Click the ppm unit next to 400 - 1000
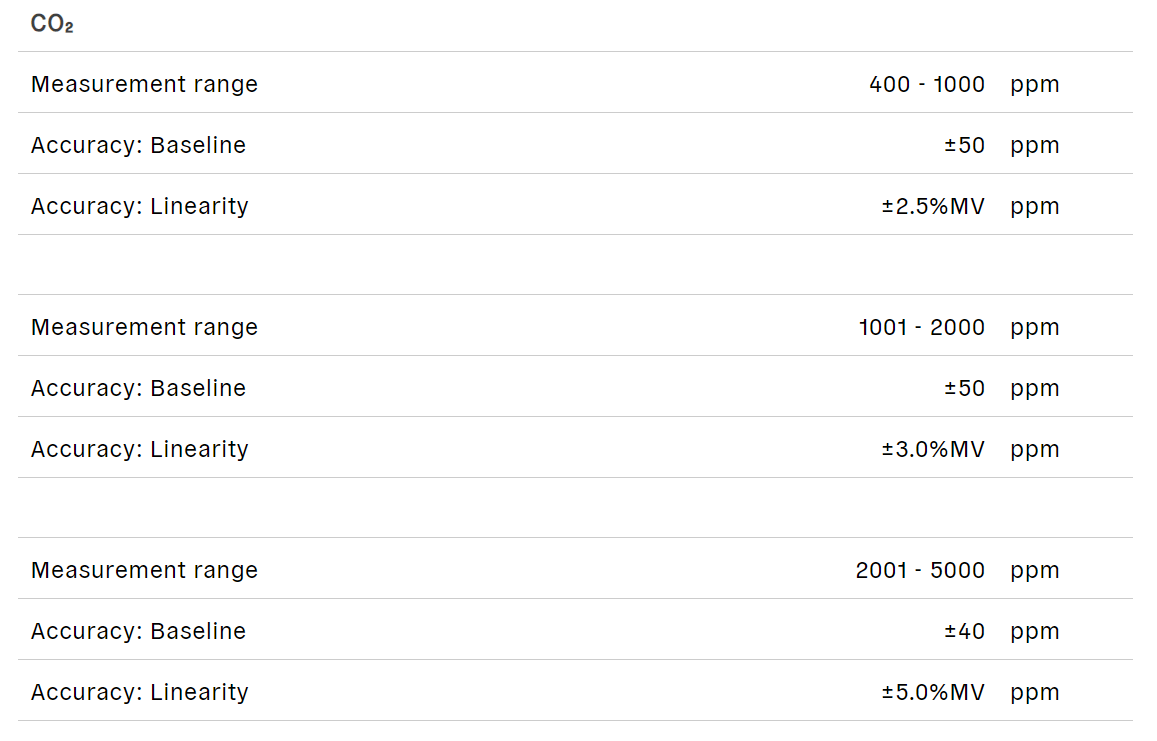This screenshot has width=1157, height=741. pyautogui.click(x=1034, y=84)
